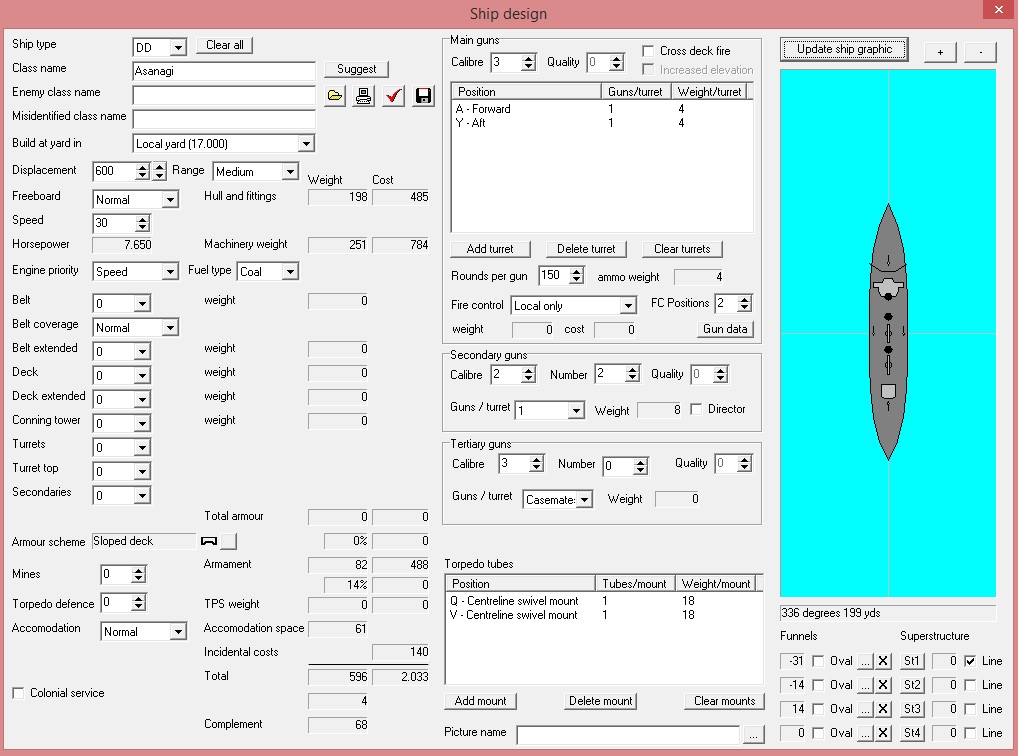
Task: Open Gun data
Action: (725, 329)
